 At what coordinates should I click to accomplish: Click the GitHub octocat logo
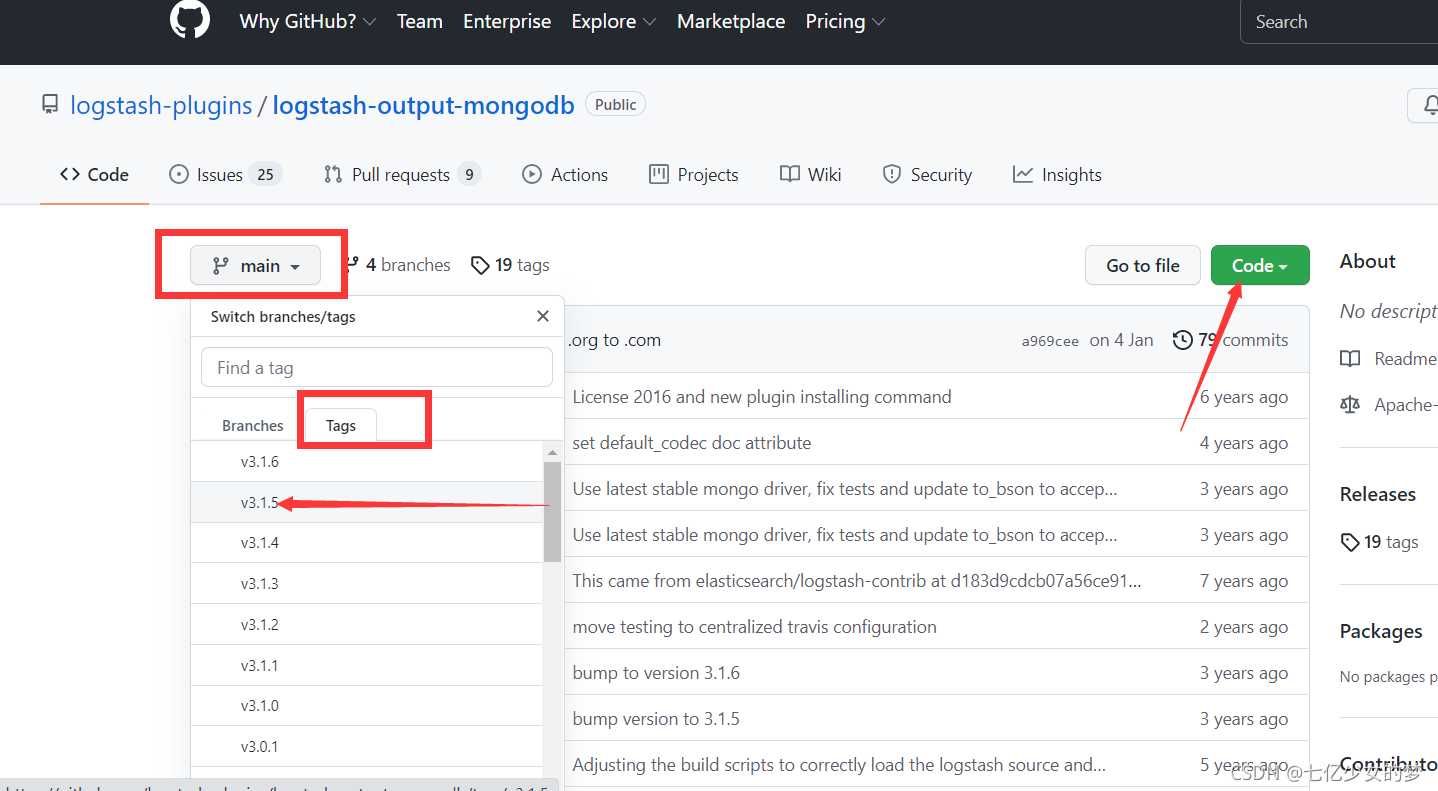189,19
